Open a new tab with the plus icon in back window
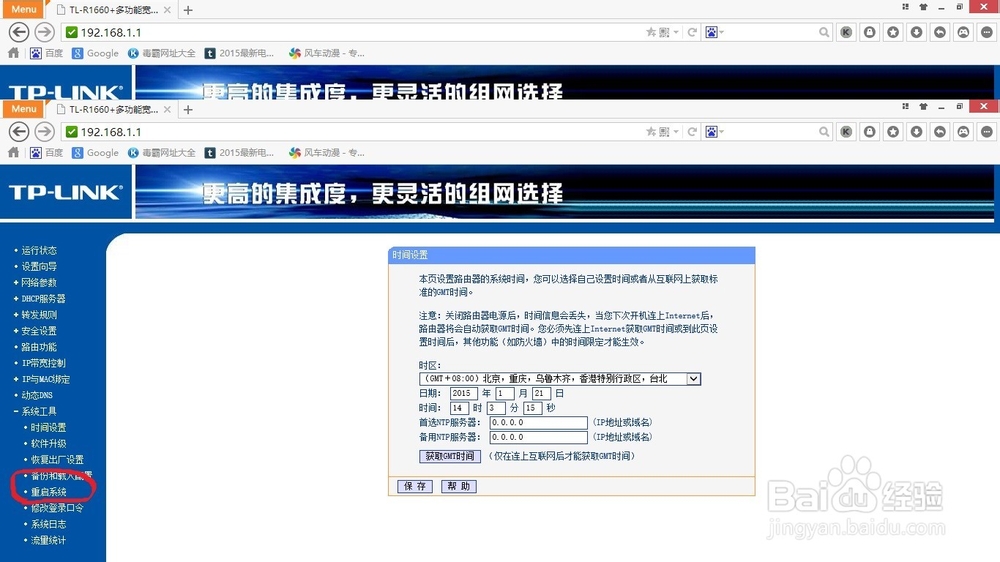This screenshot has width=1000, height=562. click(x=188, y=10)
